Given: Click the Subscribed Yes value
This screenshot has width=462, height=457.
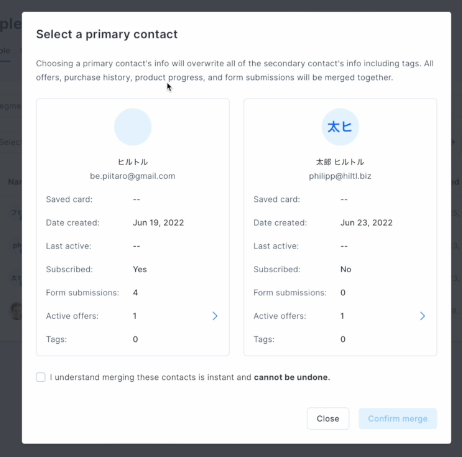Looking at the screenshot, I should point(140,269).
